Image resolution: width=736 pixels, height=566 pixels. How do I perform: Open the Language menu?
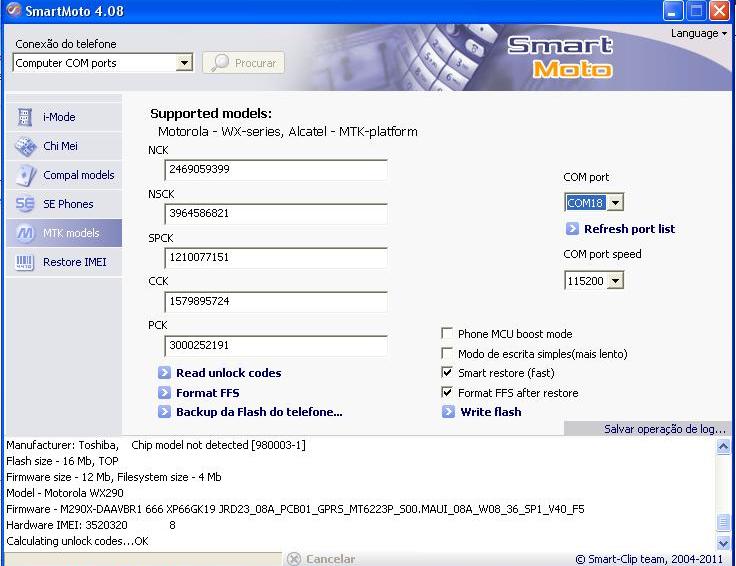click(x=699, y=33)
